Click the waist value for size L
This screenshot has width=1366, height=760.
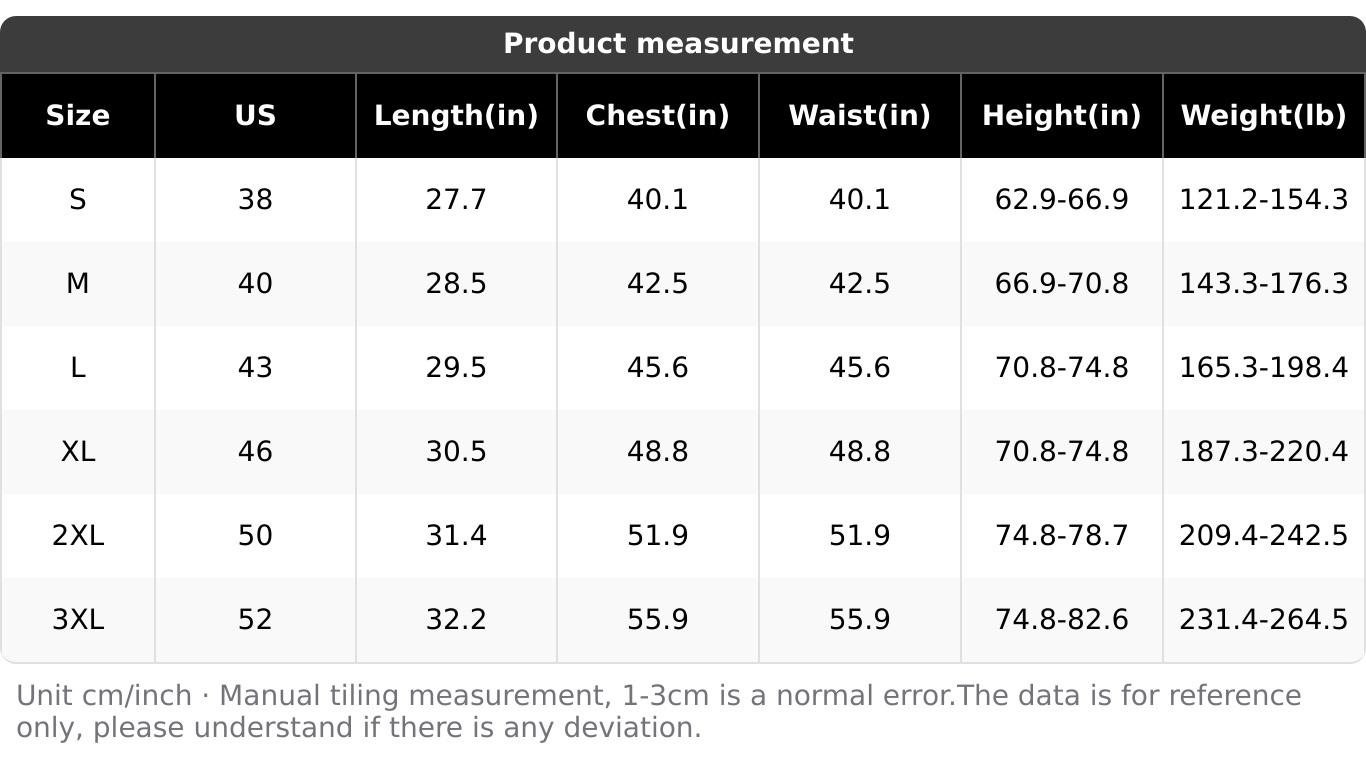[859, 368]
